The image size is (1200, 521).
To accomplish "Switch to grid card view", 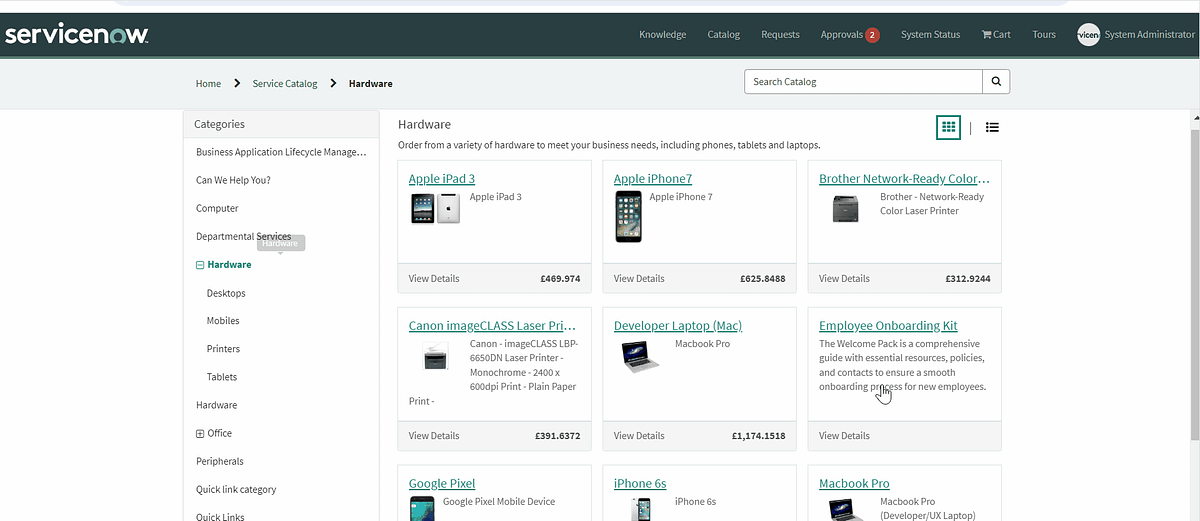I will click(x=948, y=127).
